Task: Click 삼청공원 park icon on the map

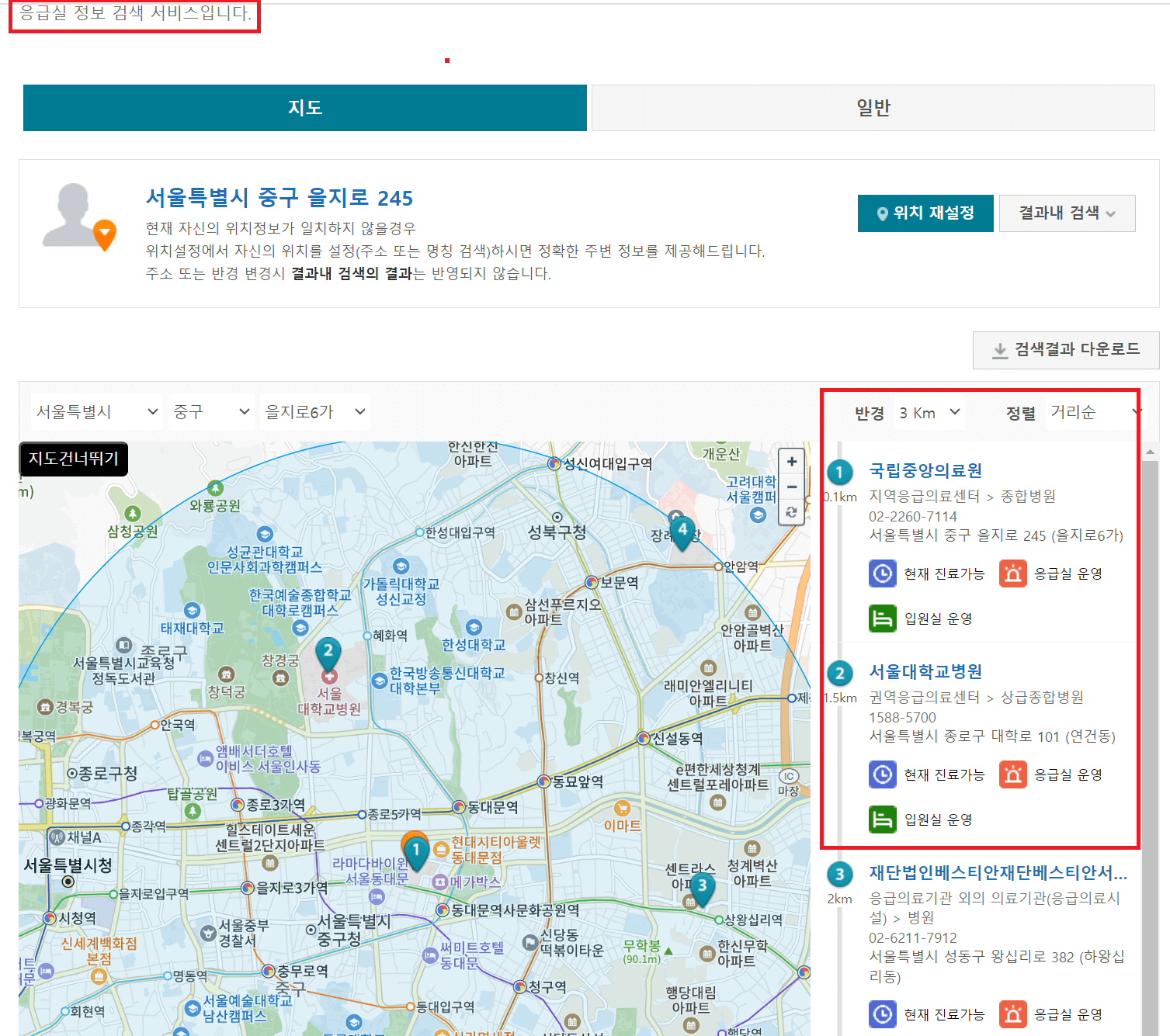Action: click(x=133, y=514)
